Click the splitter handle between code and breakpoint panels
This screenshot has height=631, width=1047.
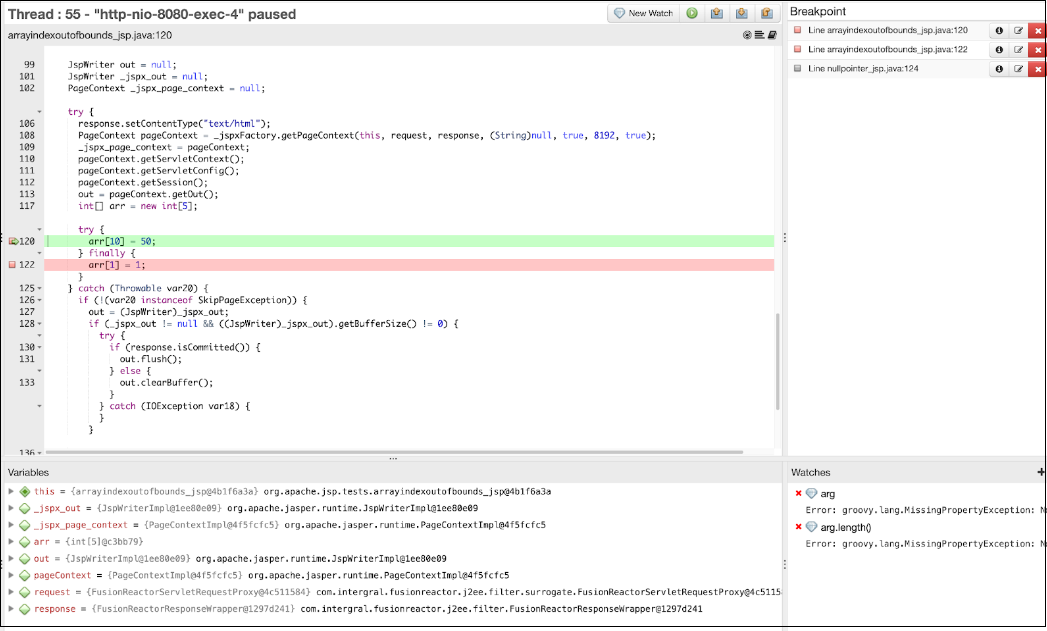pos(785,238)
